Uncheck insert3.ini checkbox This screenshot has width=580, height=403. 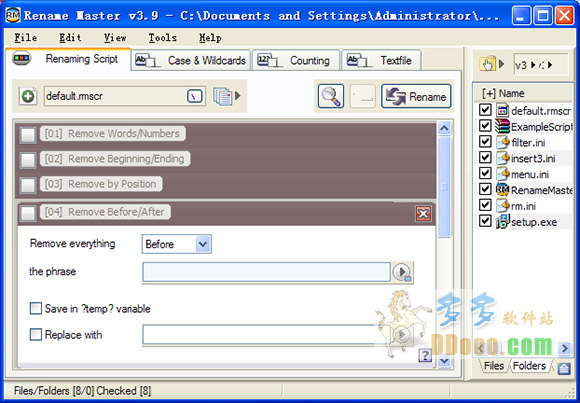pos(485,157)
